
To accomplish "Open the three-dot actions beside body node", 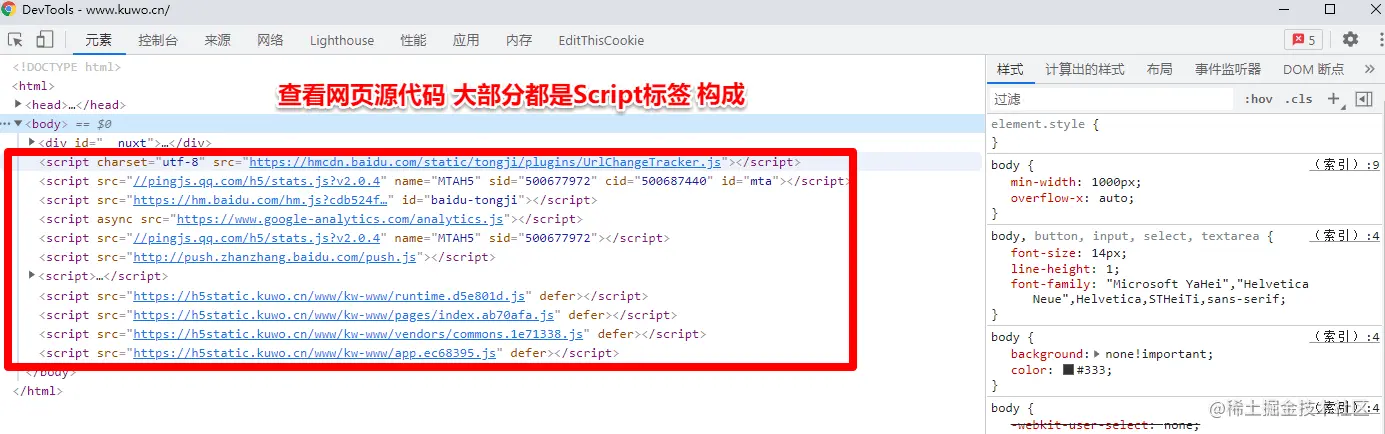I will (5, 123).
